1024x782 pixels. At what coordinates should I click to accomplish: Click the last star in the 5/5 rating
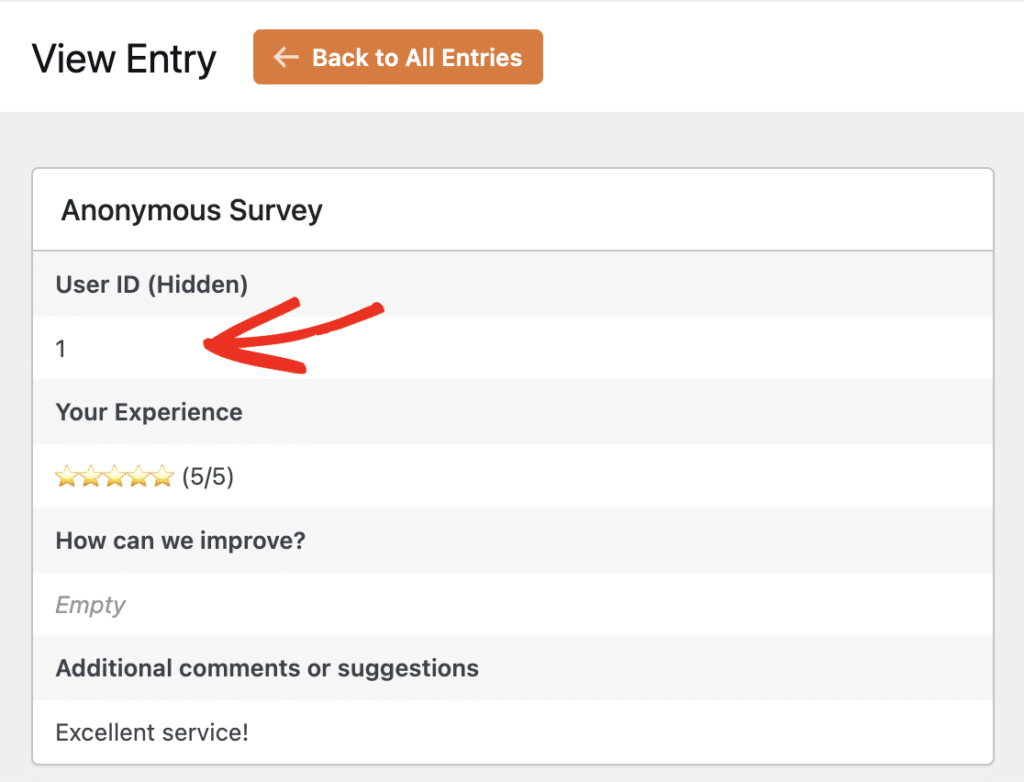pyautogui.click(x=163, y=475)
